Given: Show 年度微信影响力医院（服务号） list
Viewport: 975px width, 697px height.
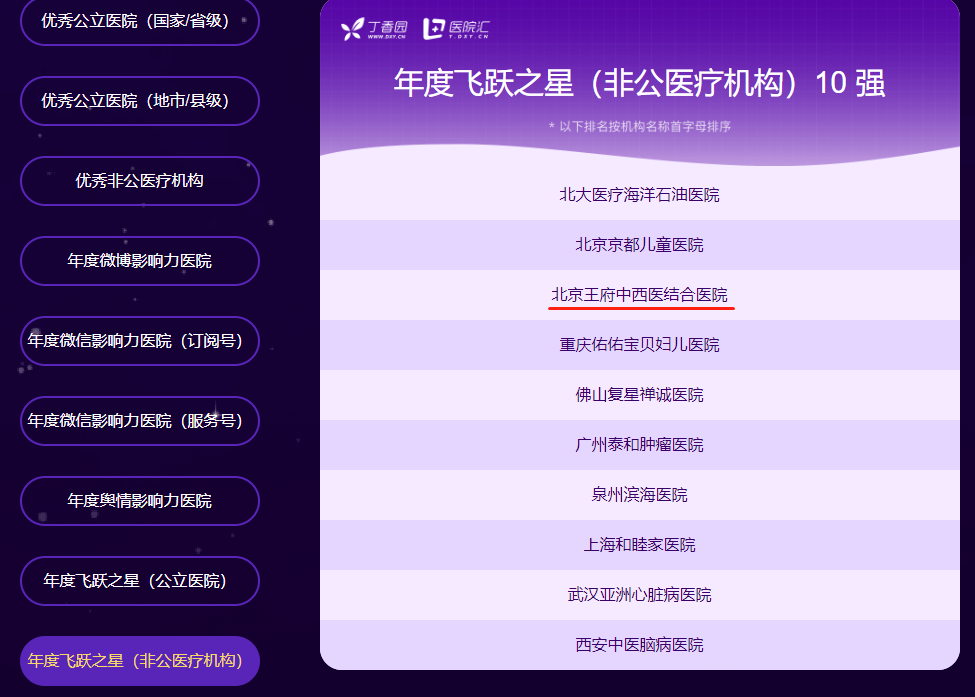Looking at the screenshot, I should click(x=139, y=421).
